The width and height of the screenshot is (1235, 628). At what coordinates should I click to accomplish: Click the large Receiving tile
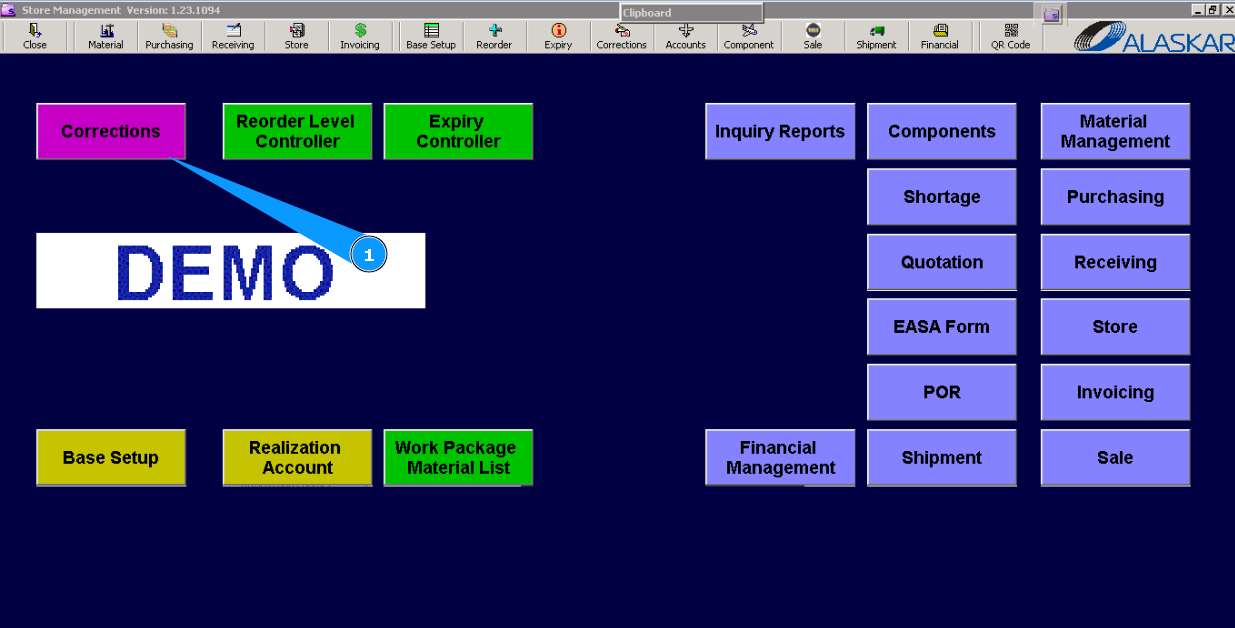[1115, 262]
